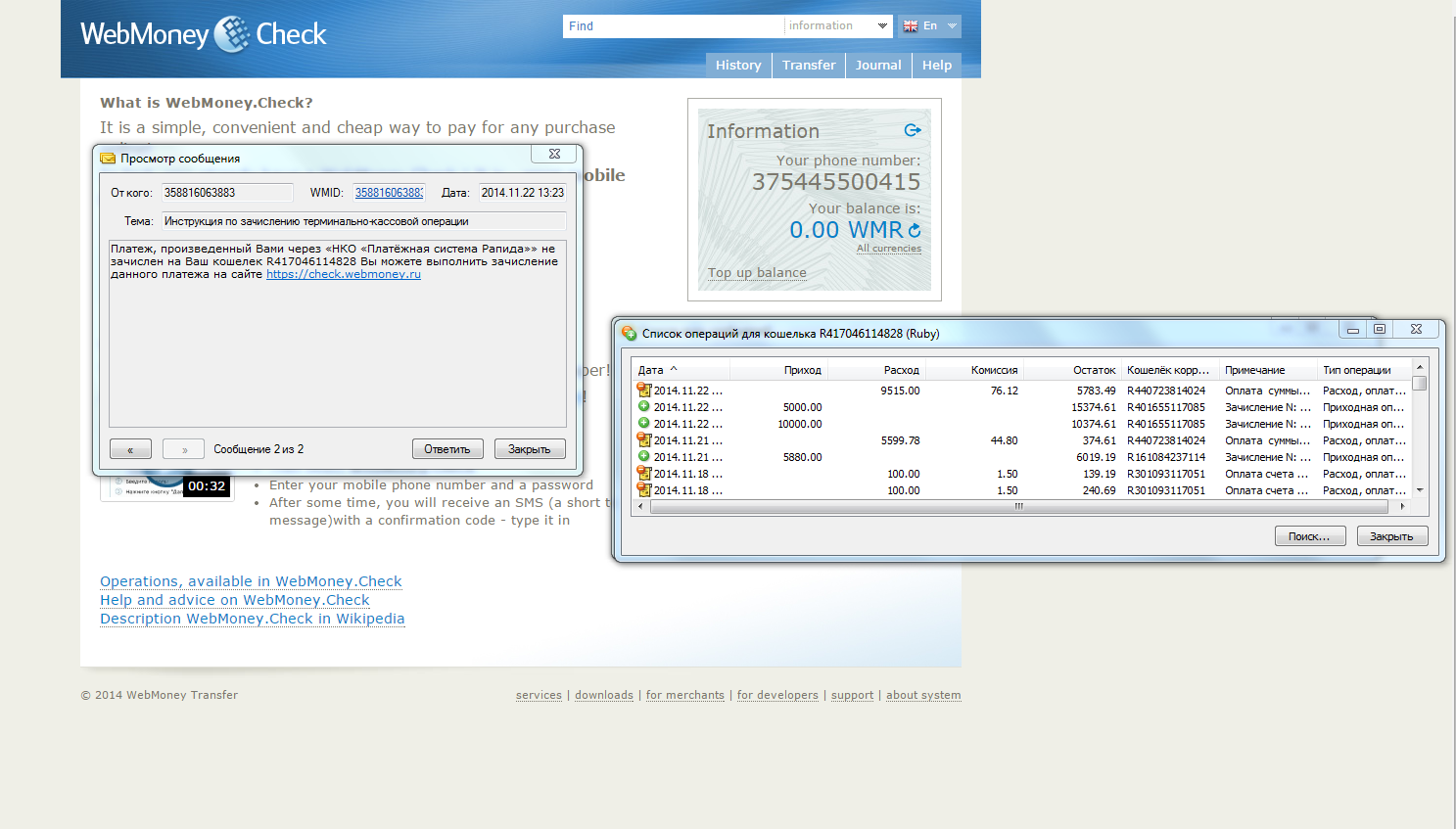Sort operations by the Расход column header

coord(876,370)
